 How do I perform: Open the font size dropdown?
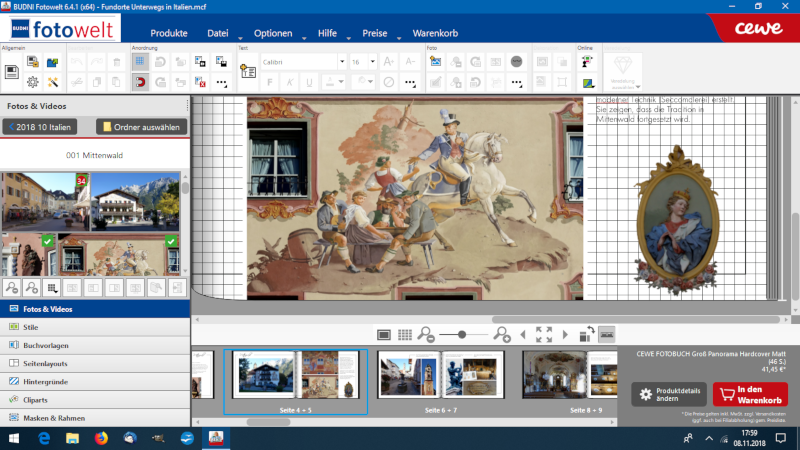[371, 62]
